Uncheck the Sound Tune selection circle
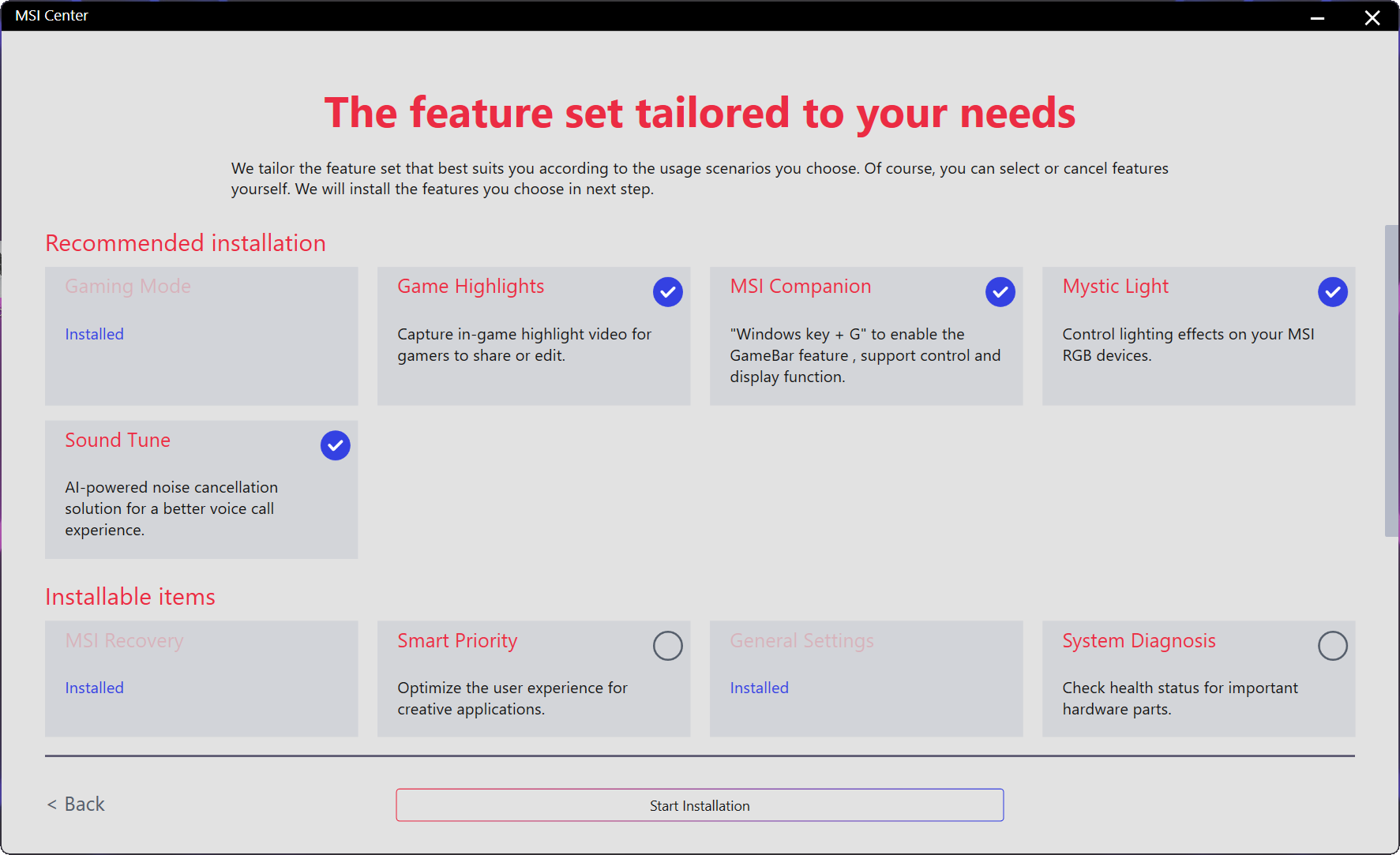 click(x=335, y=446)
